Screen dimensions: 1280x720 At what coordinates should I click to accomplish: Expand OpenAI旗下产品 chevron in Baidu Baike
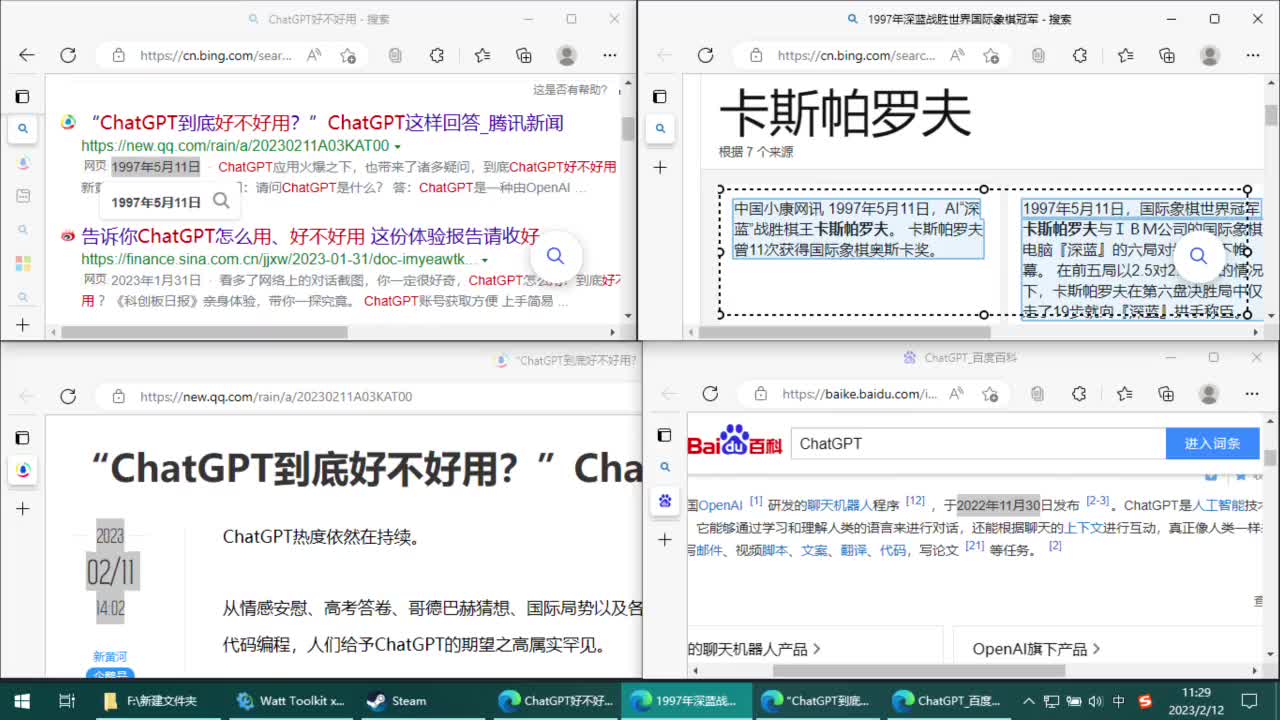click(1097, 649)
